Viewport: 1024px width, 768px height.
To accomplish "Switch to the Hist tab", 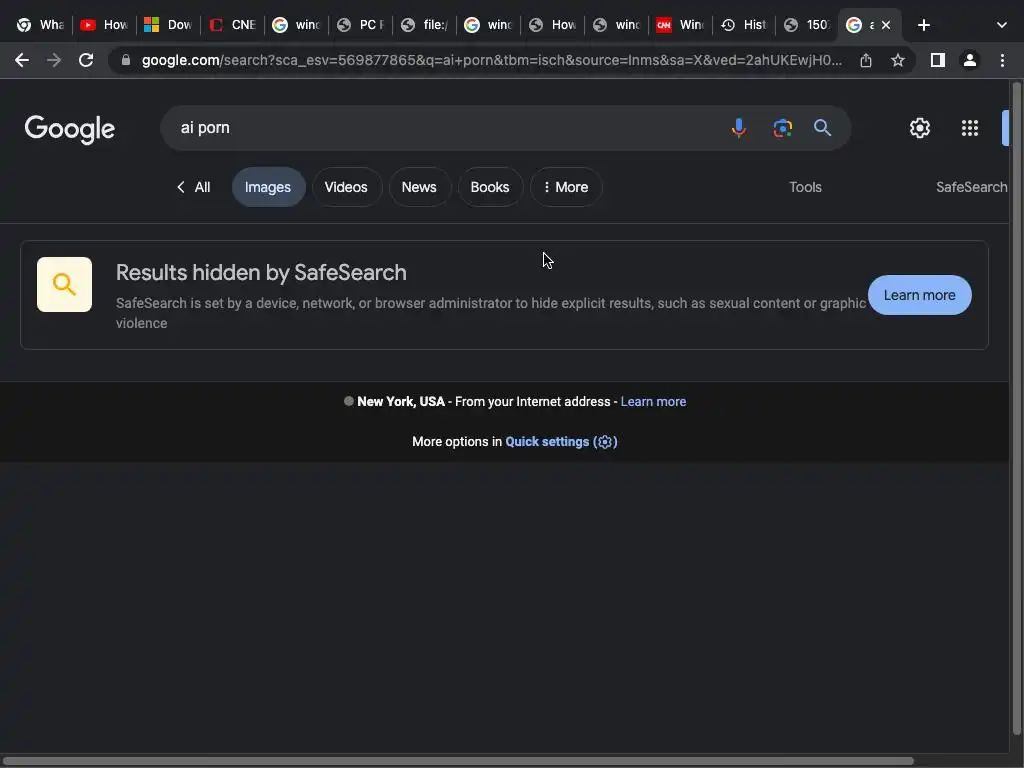I will (744, 25).
